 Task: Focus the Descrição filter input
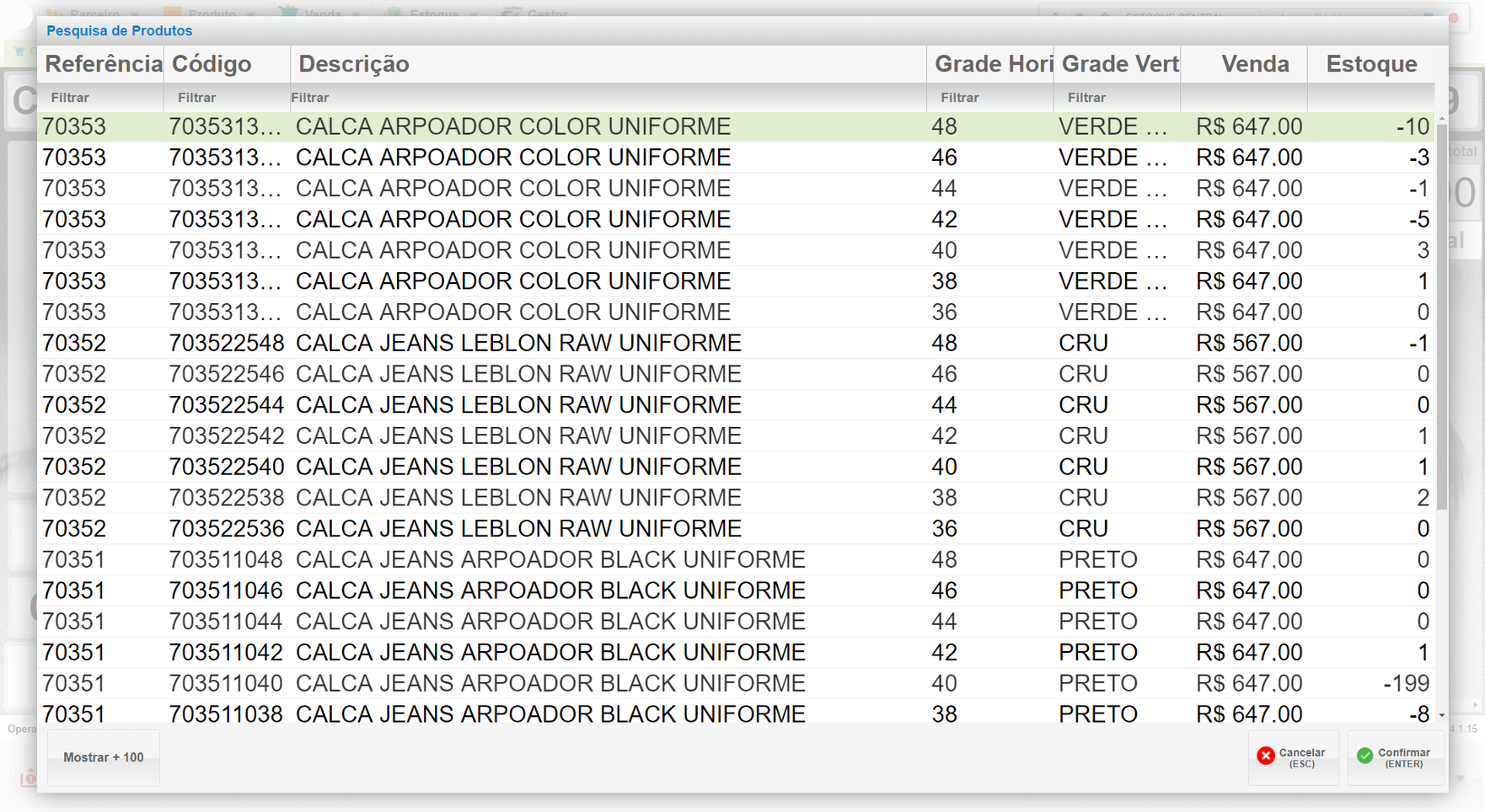coord(607,98)
